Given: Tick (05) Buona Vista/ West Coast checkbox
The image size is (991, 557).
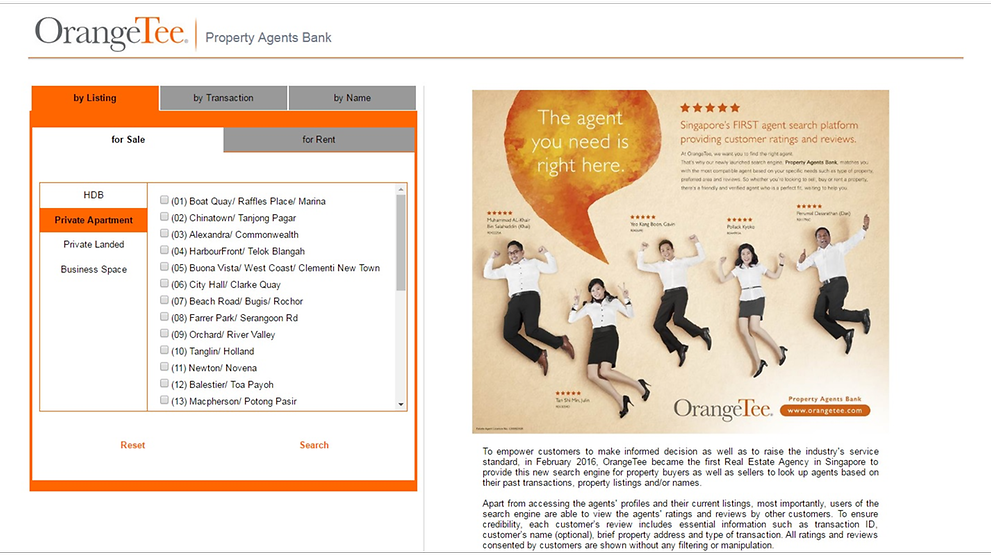Looking at the screenshot, I should pos(164,267).
